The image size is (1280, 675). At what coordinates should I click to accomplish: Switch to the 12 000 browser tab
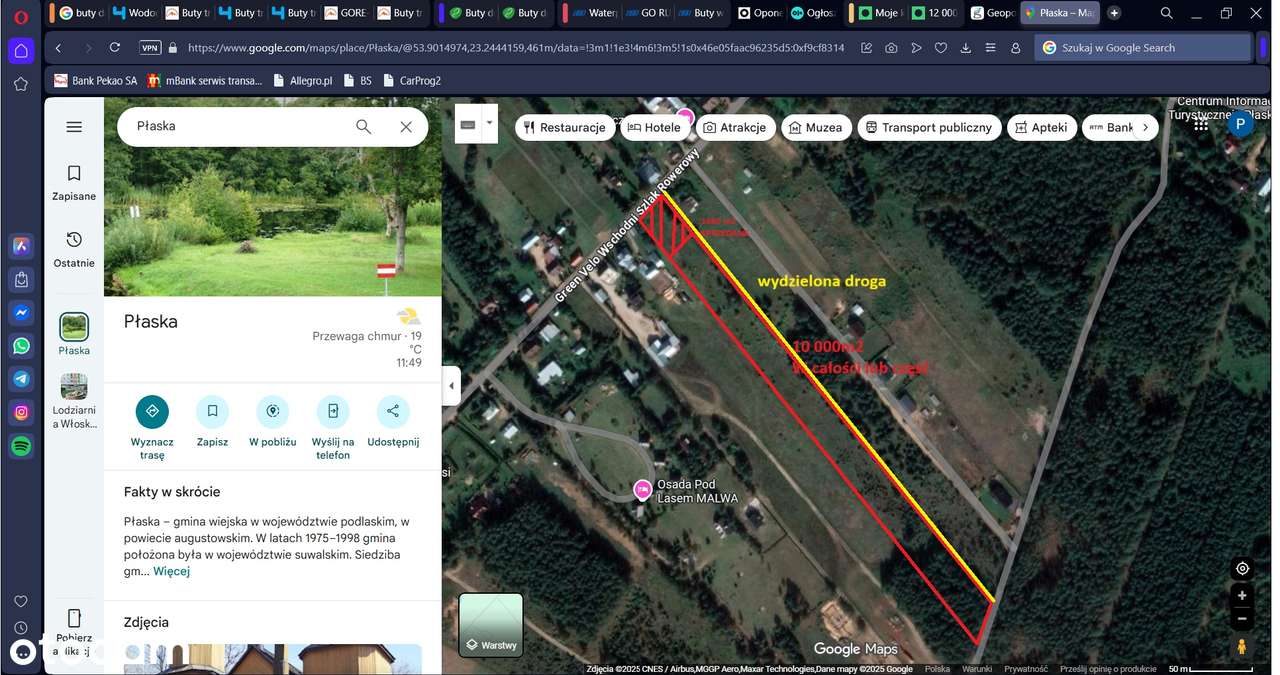point(935,13)
